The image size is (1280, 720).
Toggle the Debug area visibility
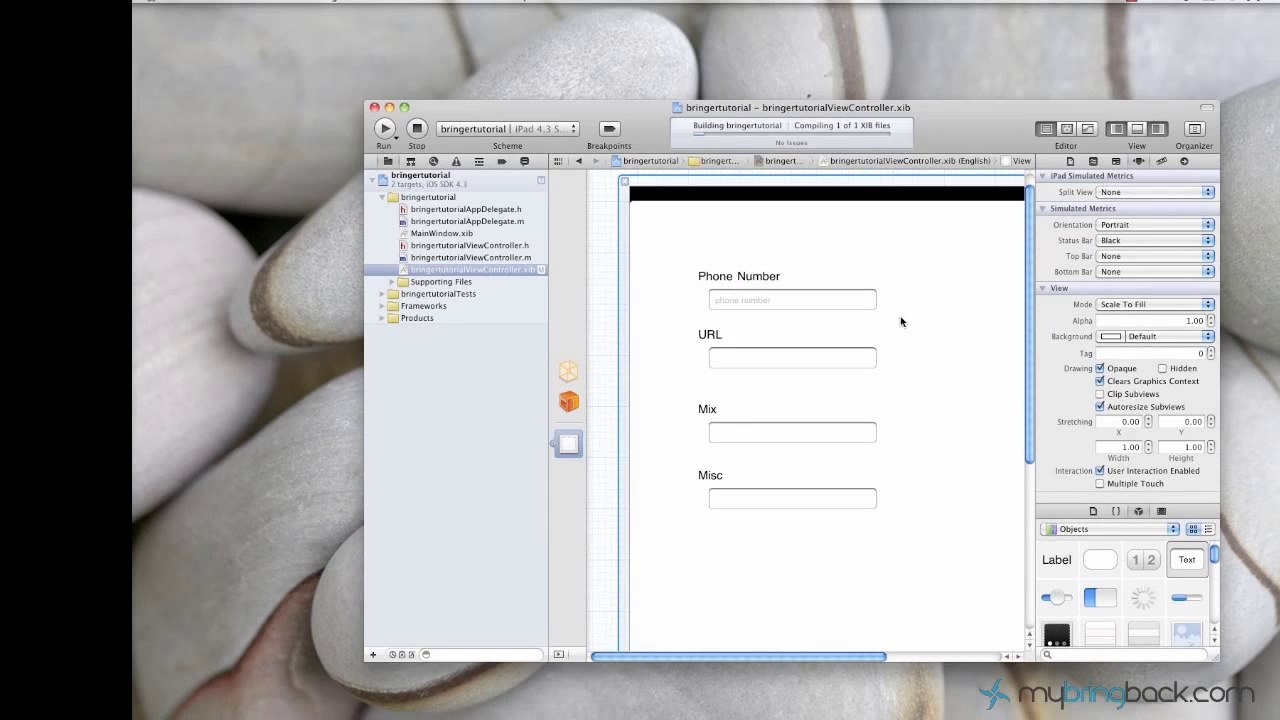tap(1137, 129)
